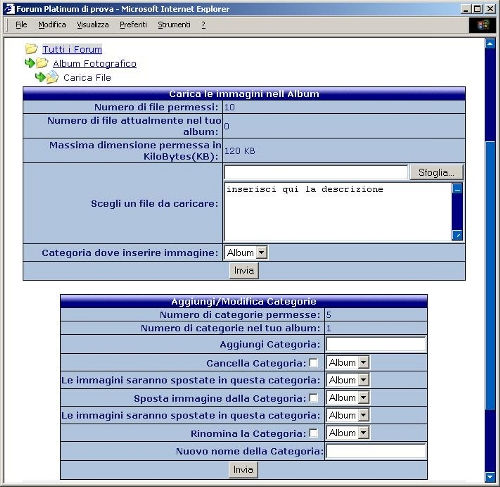Click the green arrow beside Album Fotografico

[30, 63]
